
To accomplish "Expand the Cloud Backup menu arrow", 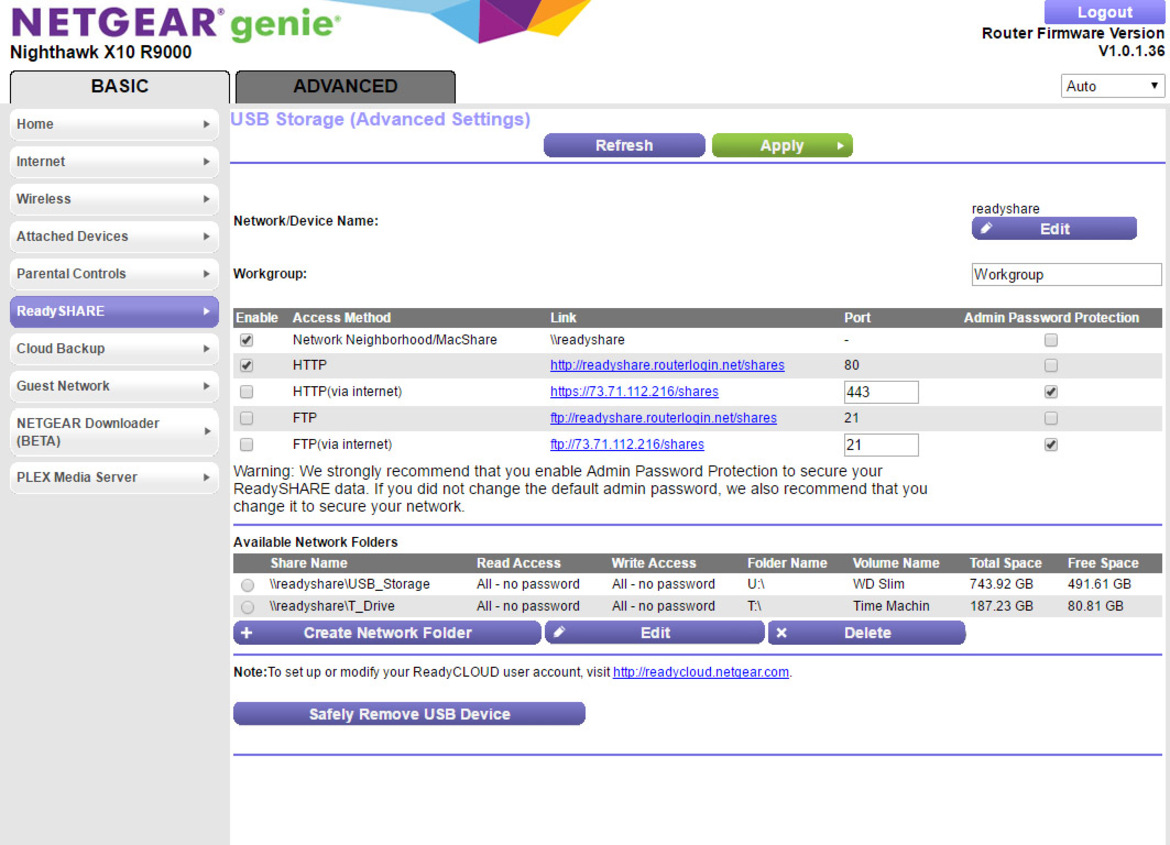I will (x=207, y=349).
